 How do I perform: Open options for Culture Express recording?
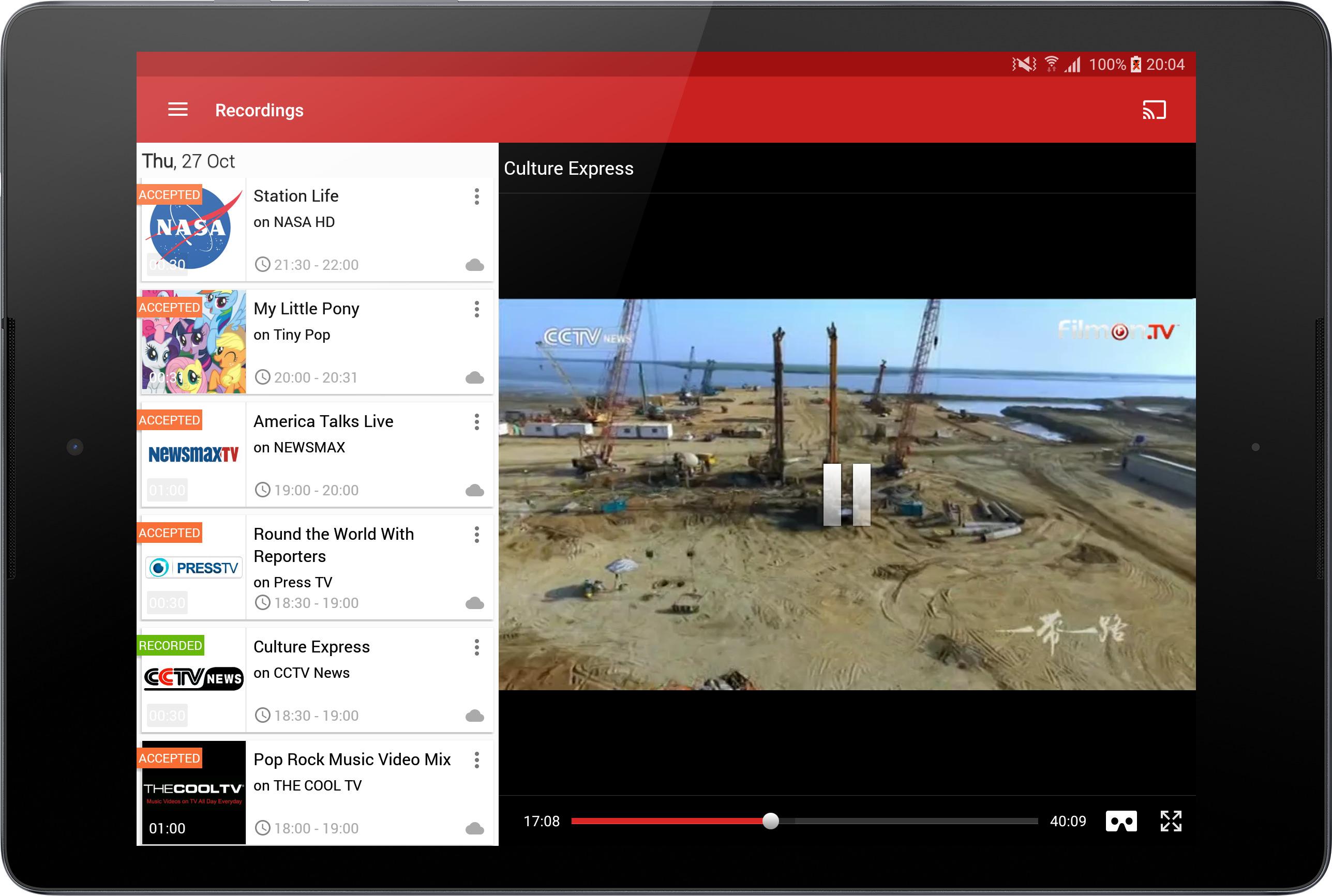(476, 647)
